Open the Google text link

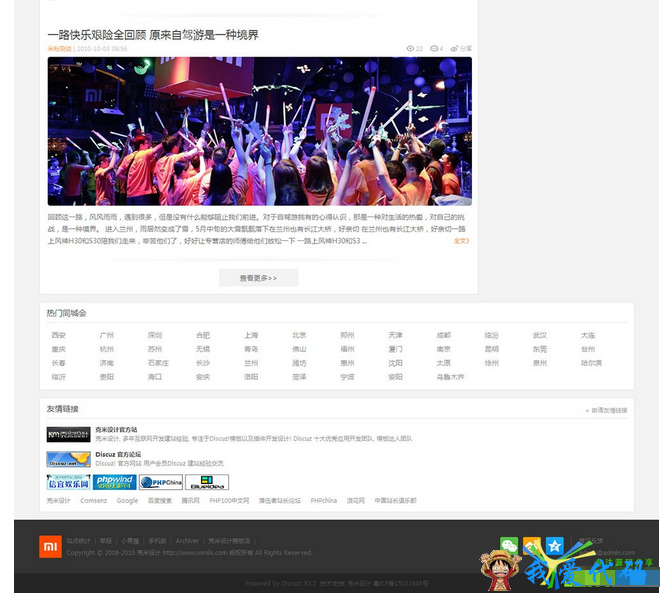pos(127,500)
